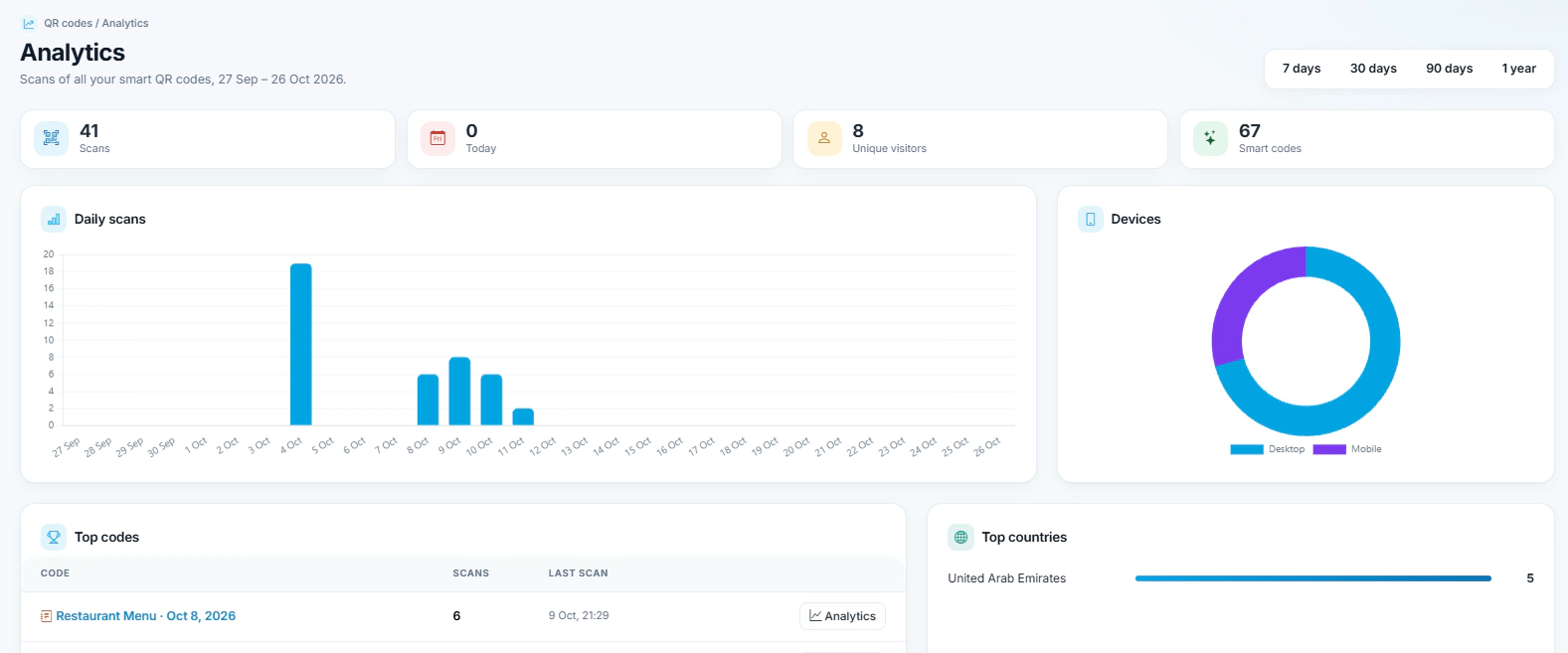
Task: Click the SCANS column header
Action: click(471, 573)
